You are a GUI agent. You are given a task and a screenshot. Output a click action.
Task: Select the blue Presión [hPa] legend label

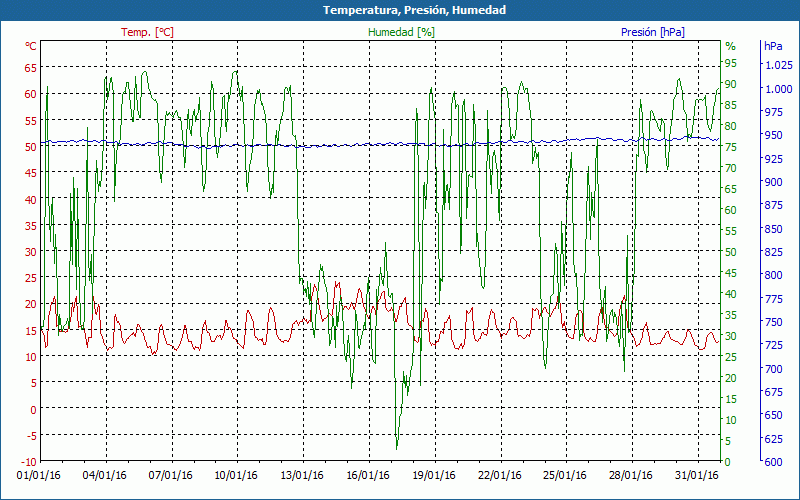coord(653,32)
